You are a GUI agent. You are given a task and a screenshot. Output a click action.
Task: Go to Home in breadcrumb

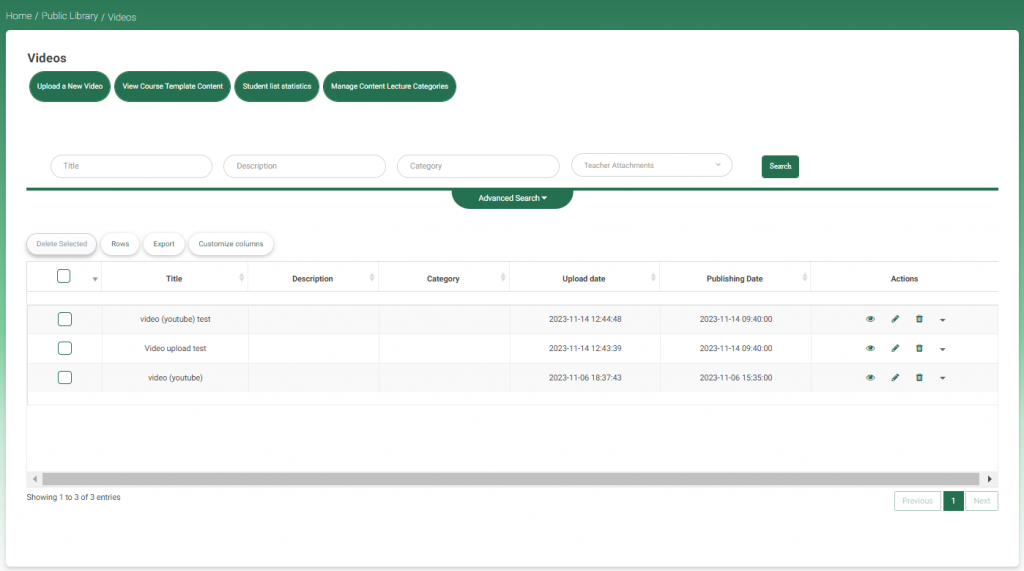(19, 16)
